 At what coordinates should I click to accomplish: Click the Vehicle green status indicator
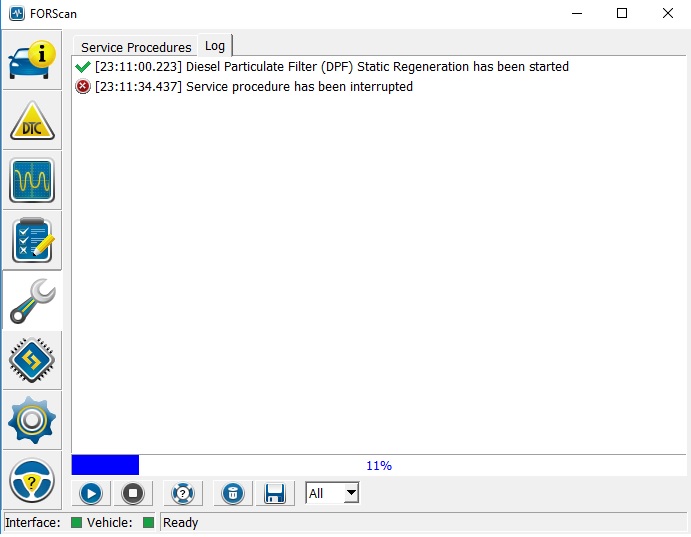coord(149,522)
